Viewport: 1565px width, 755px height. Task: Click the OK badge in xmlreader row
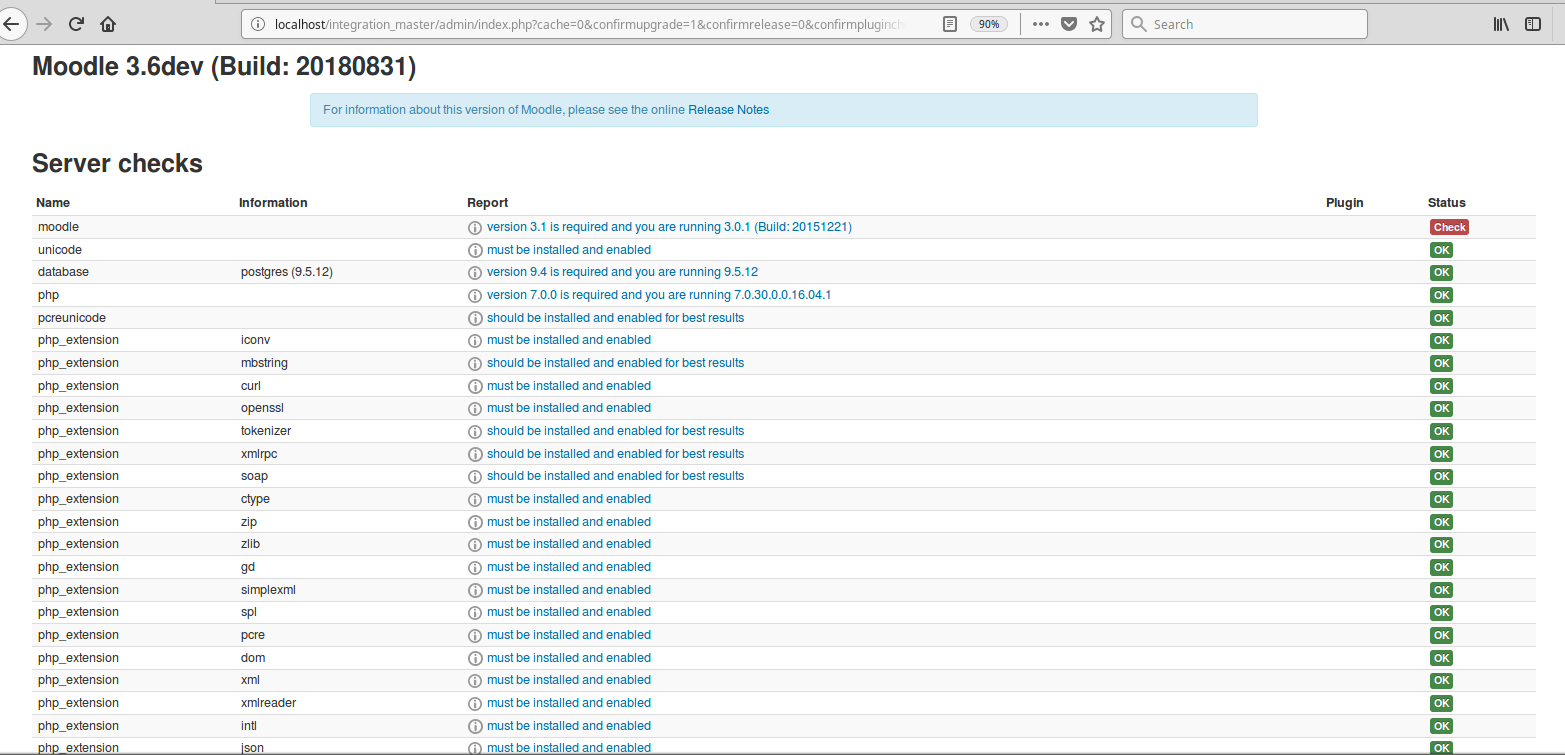click(1441, 703)
